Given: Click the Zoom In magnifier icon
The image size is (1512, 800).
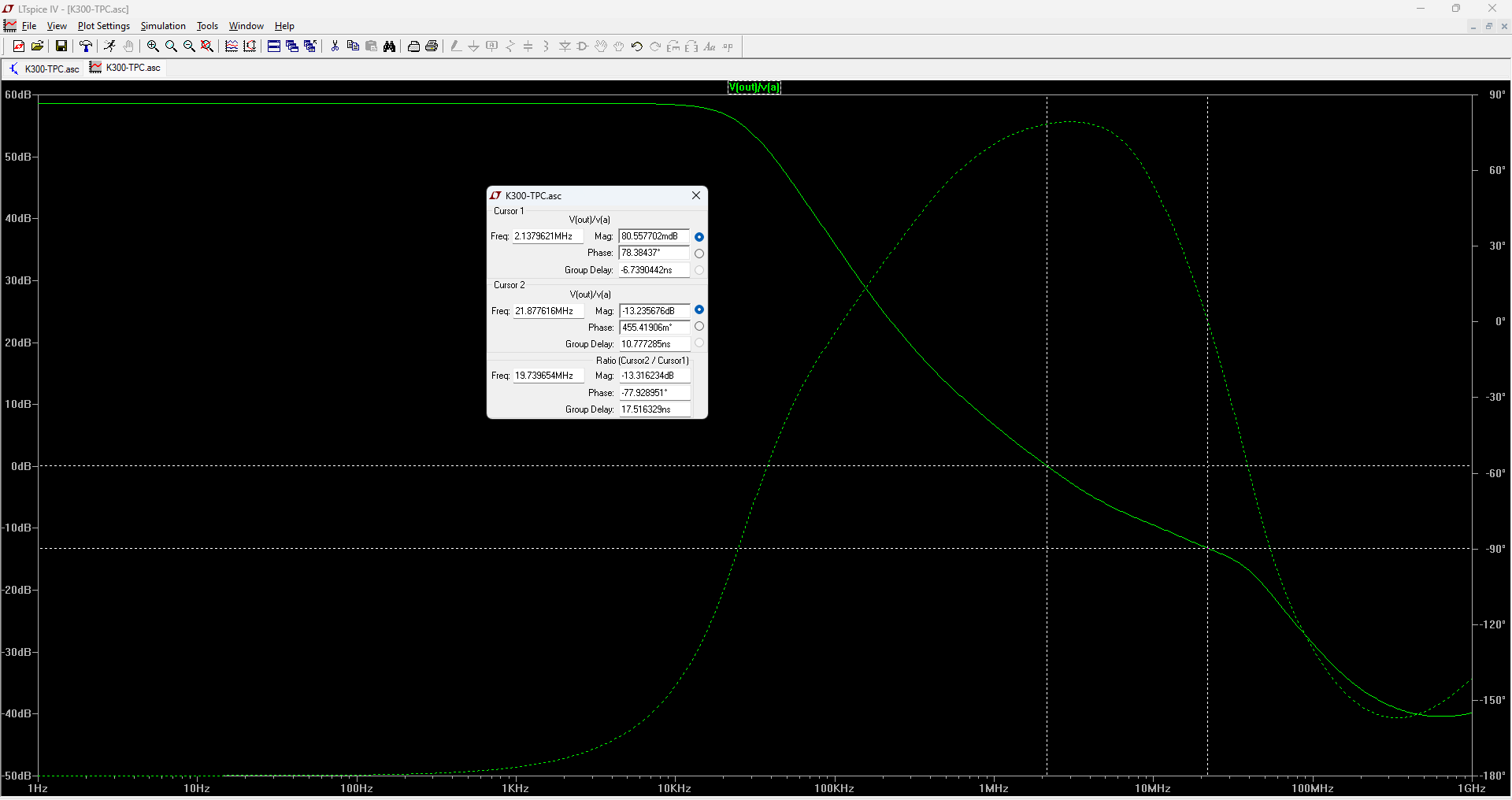Looking at the screenshot, I should point(153,46).
